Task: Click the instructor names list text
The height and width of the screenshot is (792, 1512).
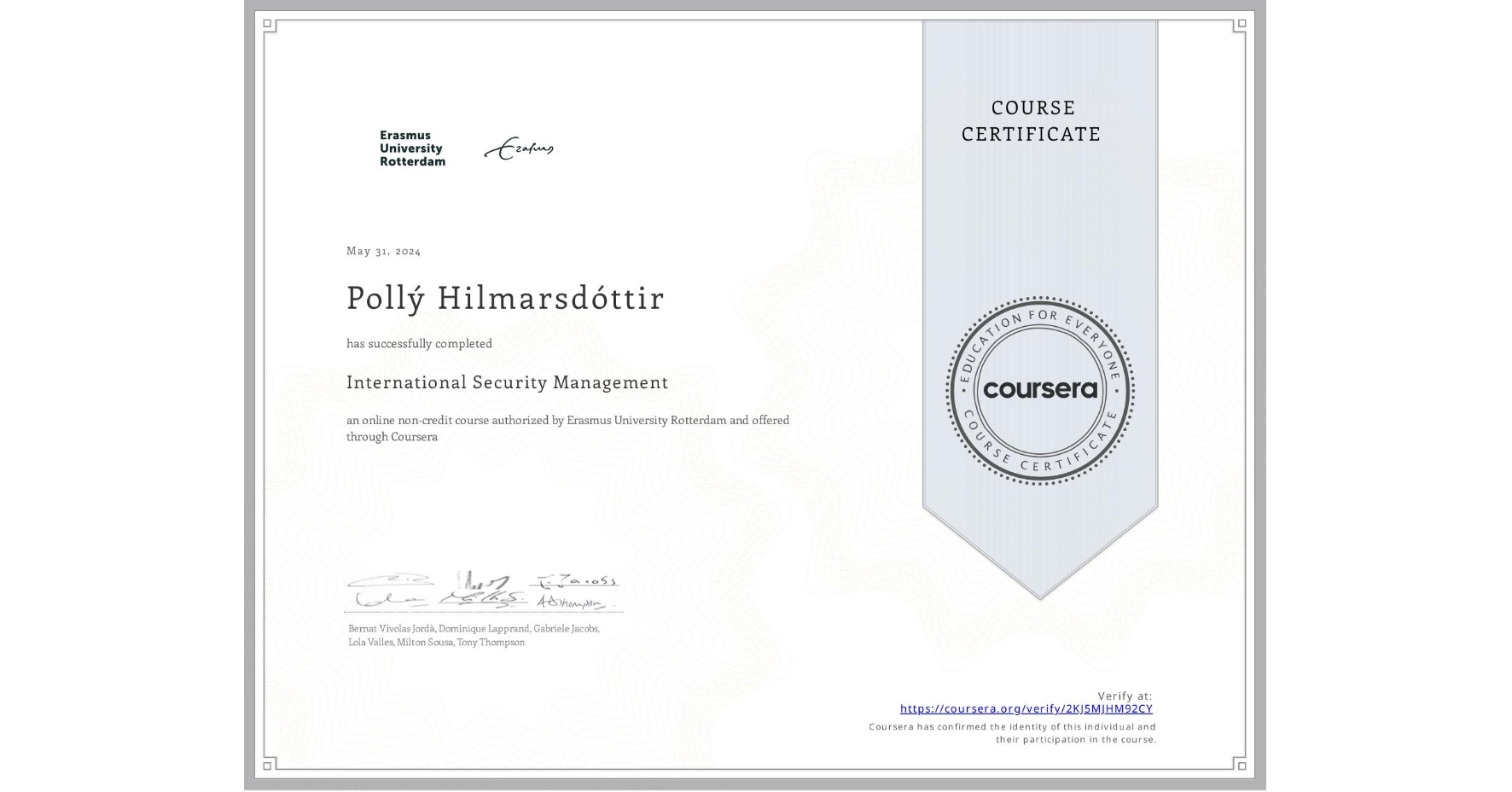Action: 474,634
